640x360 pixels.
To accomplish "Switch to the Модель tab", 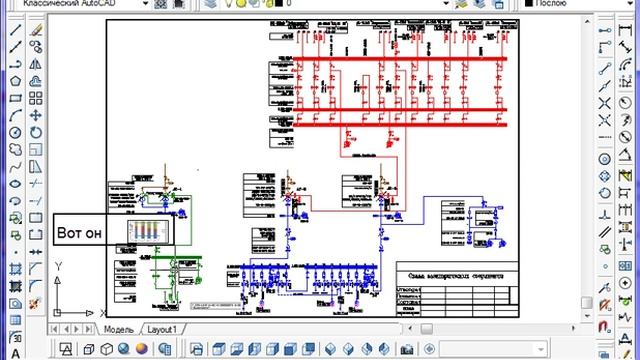I will point(118,329).
